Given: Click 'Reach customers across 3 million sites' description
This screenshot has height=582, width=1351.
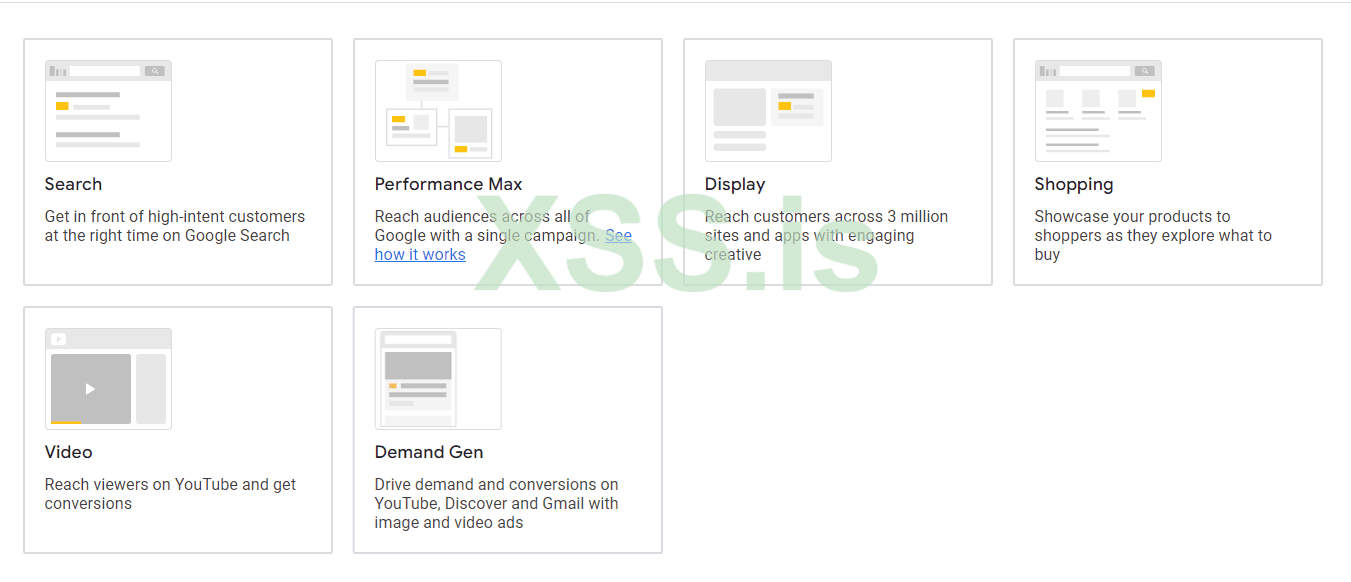Looking at the screenshot, I should pyautogui.click(x=826, y=235).
